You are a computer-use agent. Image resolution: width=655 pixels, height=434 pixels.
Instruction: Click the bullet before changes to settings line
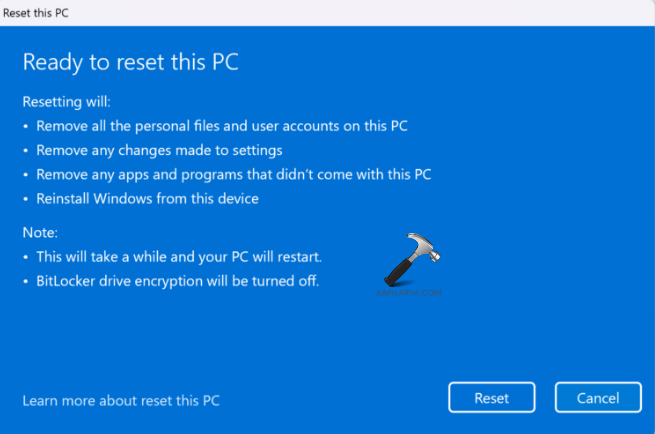26,150
